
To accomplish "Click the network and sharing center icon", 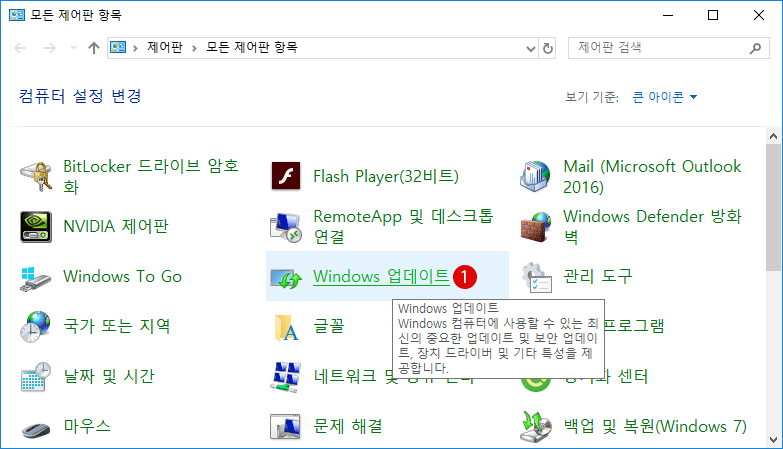I will [x=286, y=377].
